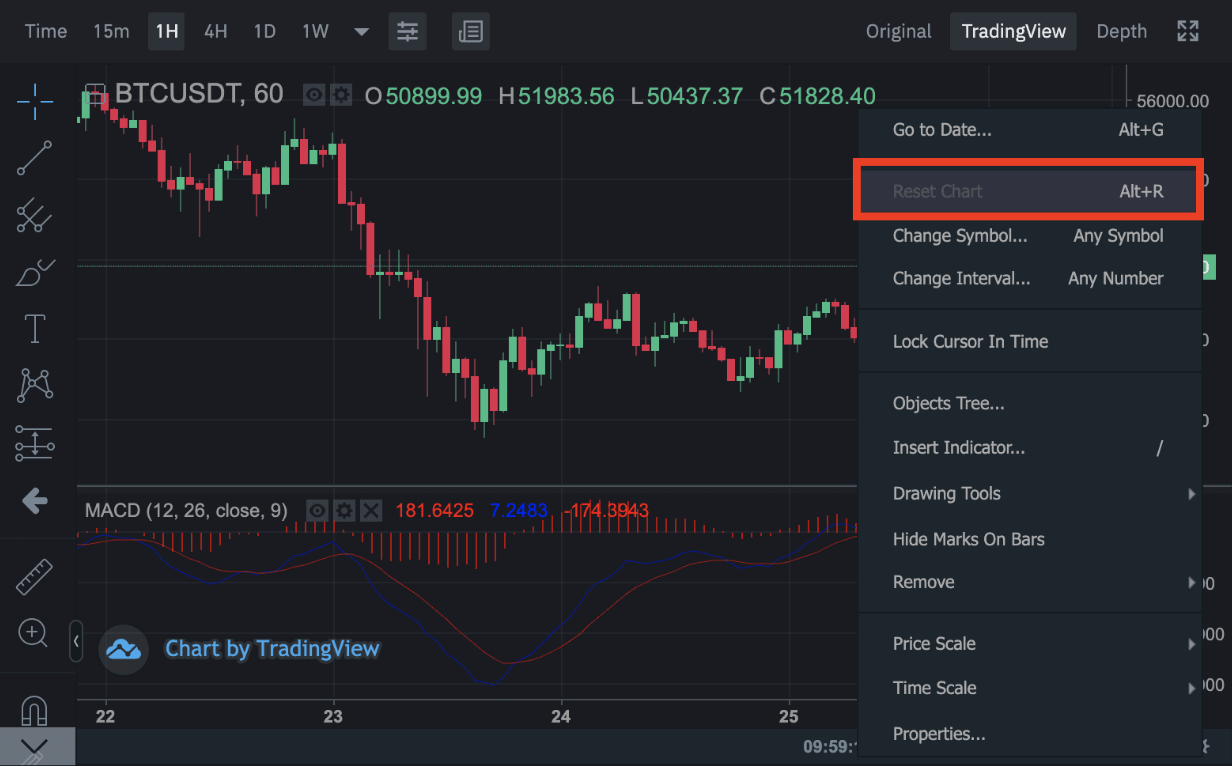Viewport: 1232px width, 766px height.
Task: Collapse the left drawing toolbar
Action: [76, 641]
